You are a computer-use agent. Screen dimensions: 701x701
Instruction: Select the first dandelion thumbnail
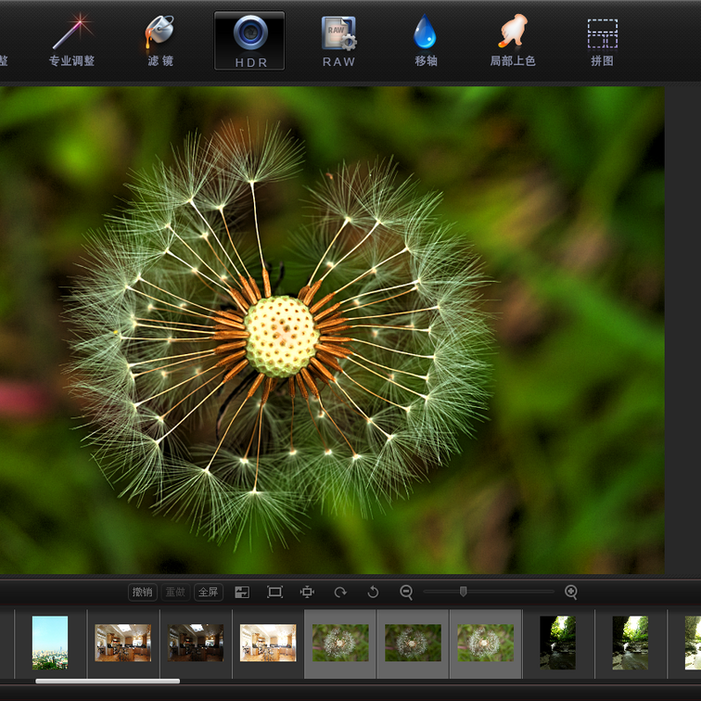tap(340, 642)
